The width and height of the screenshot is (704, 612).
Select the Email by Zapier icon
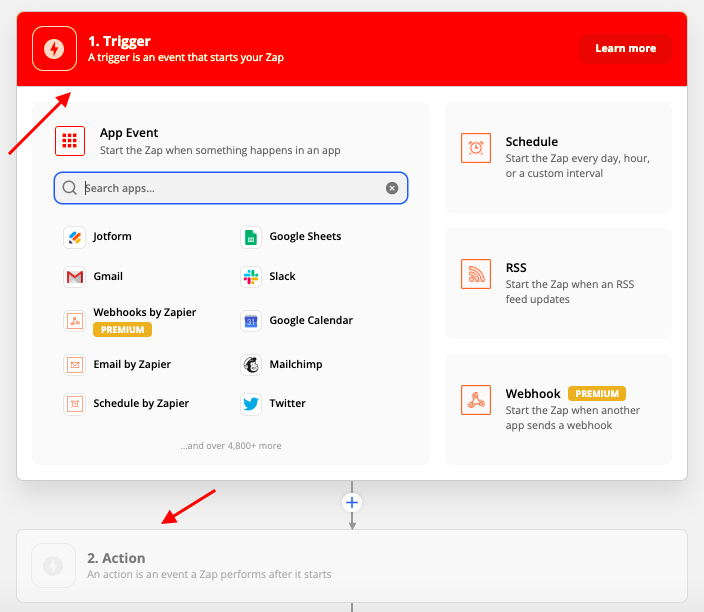[75, 365]
